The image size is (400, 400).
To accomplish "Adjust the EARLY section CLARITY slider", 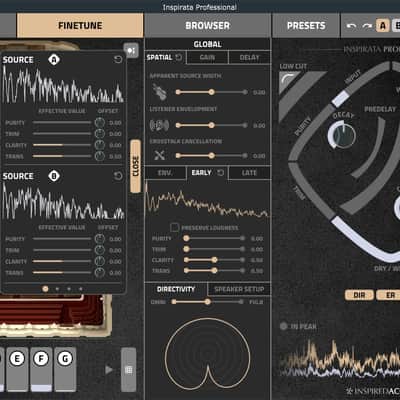I will (214, 260).
